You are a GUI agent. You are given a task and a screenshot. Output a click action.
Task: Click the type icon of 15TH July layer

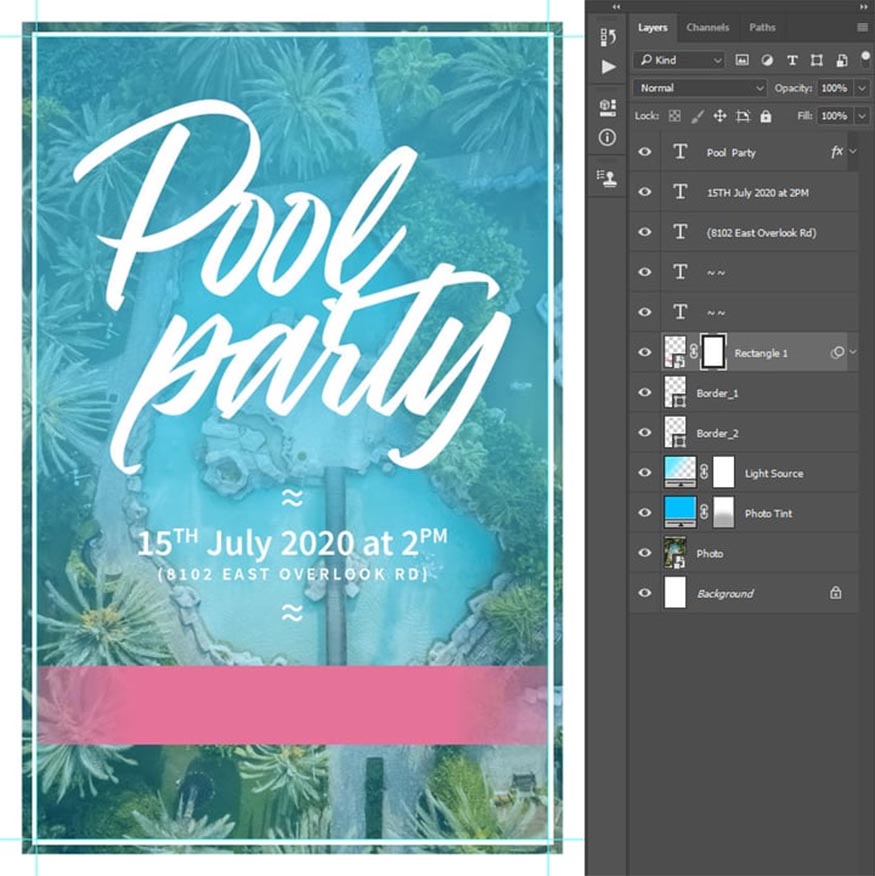[x=679, y=192]
